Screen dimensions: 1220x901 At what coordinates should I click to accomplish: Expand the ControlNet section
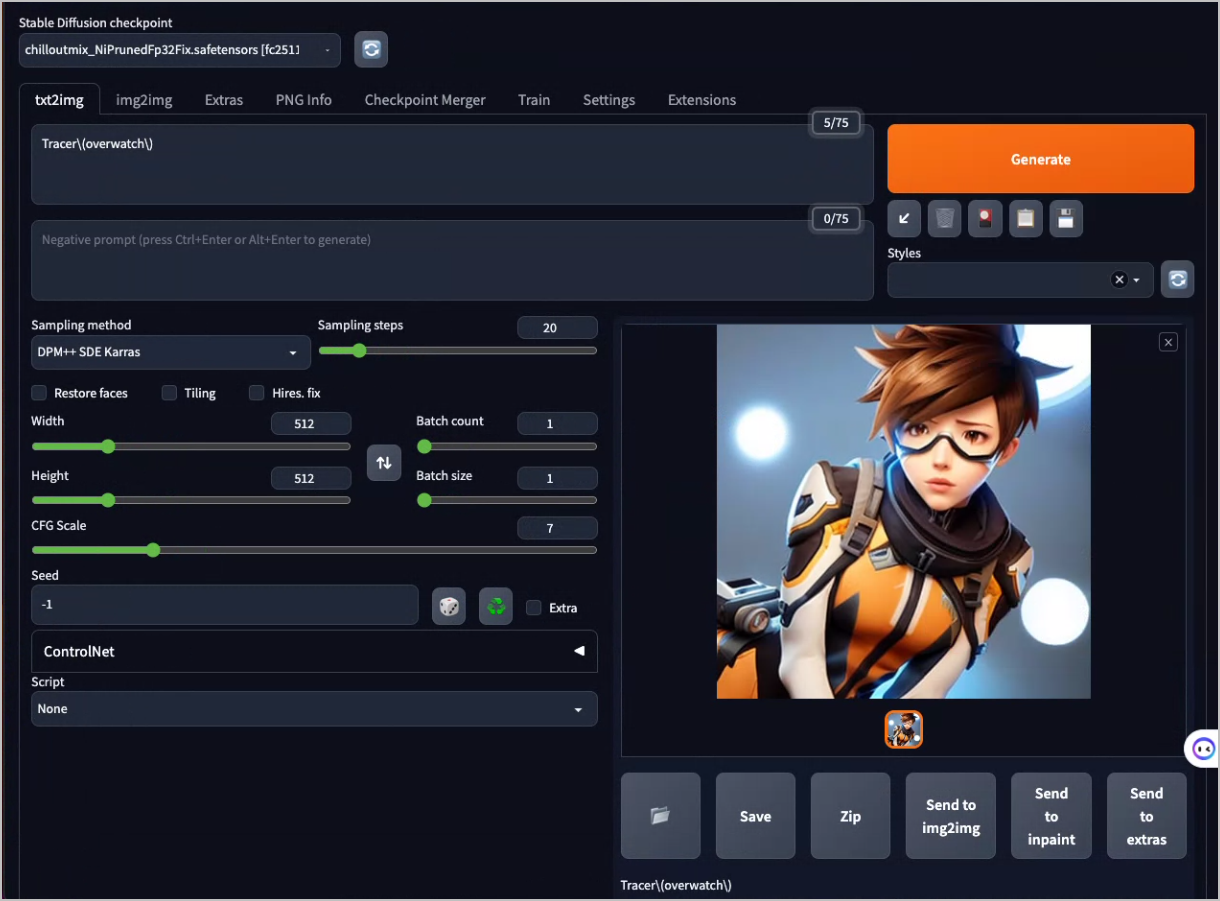[x=314, y=651]
